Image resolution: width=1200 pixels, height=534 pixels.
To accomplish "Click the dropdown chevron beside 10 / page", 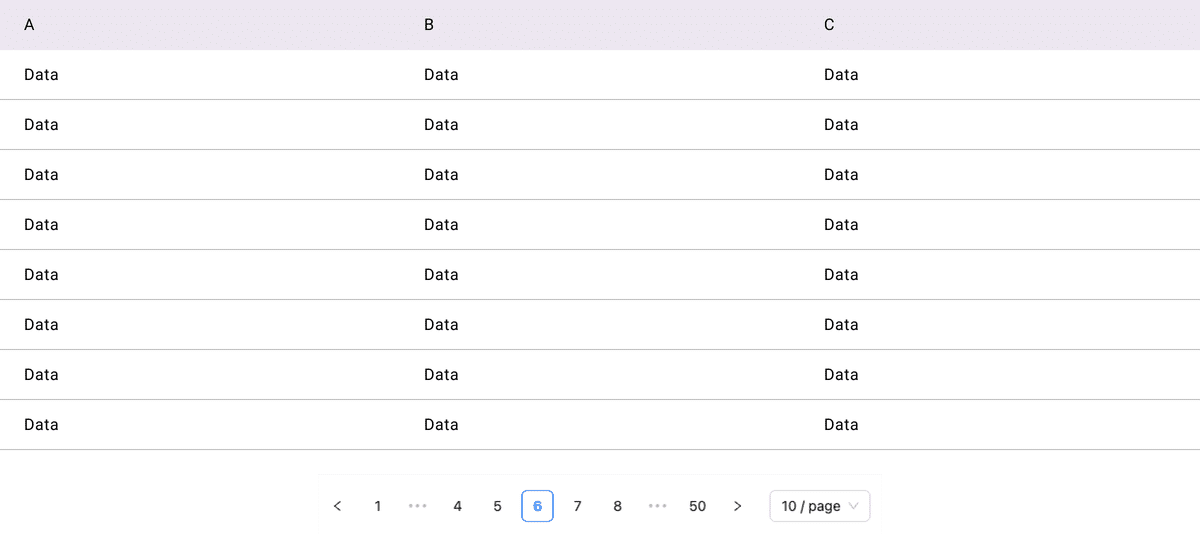I will tap(853, 507).
